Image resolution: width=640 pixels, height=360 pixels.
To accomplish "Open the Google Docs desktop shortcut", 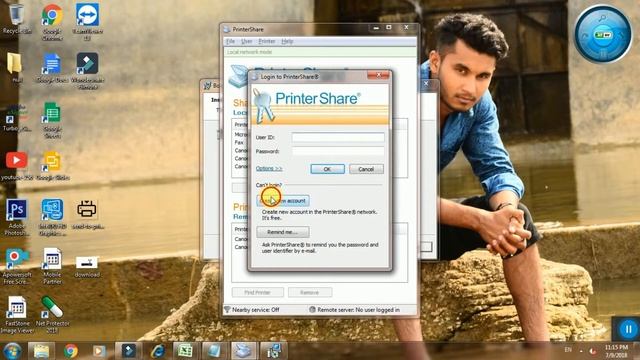I will (x=52, y=68).
